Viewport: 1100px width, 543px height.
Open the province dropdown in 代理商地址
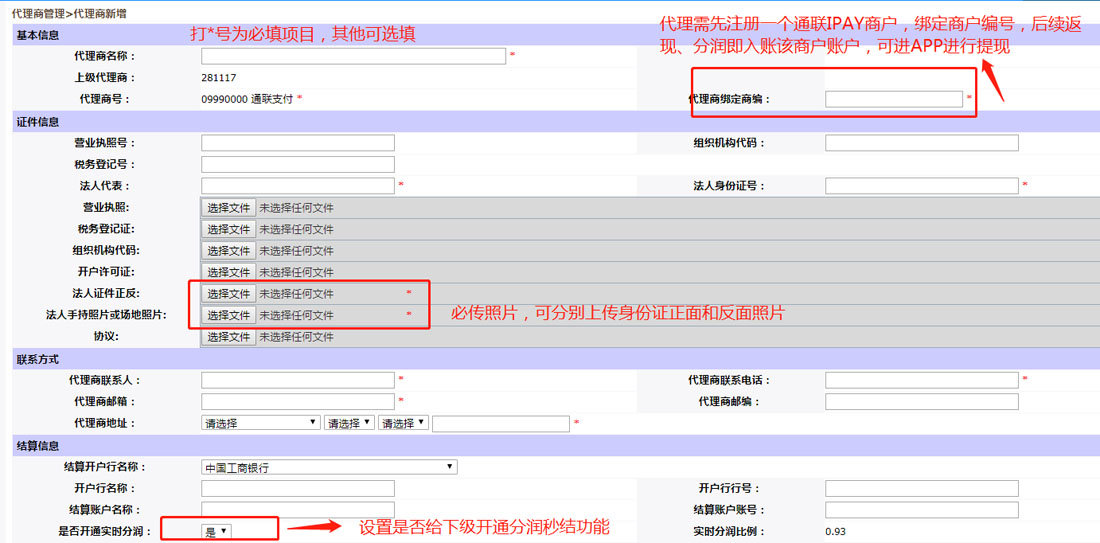[260, 423]
